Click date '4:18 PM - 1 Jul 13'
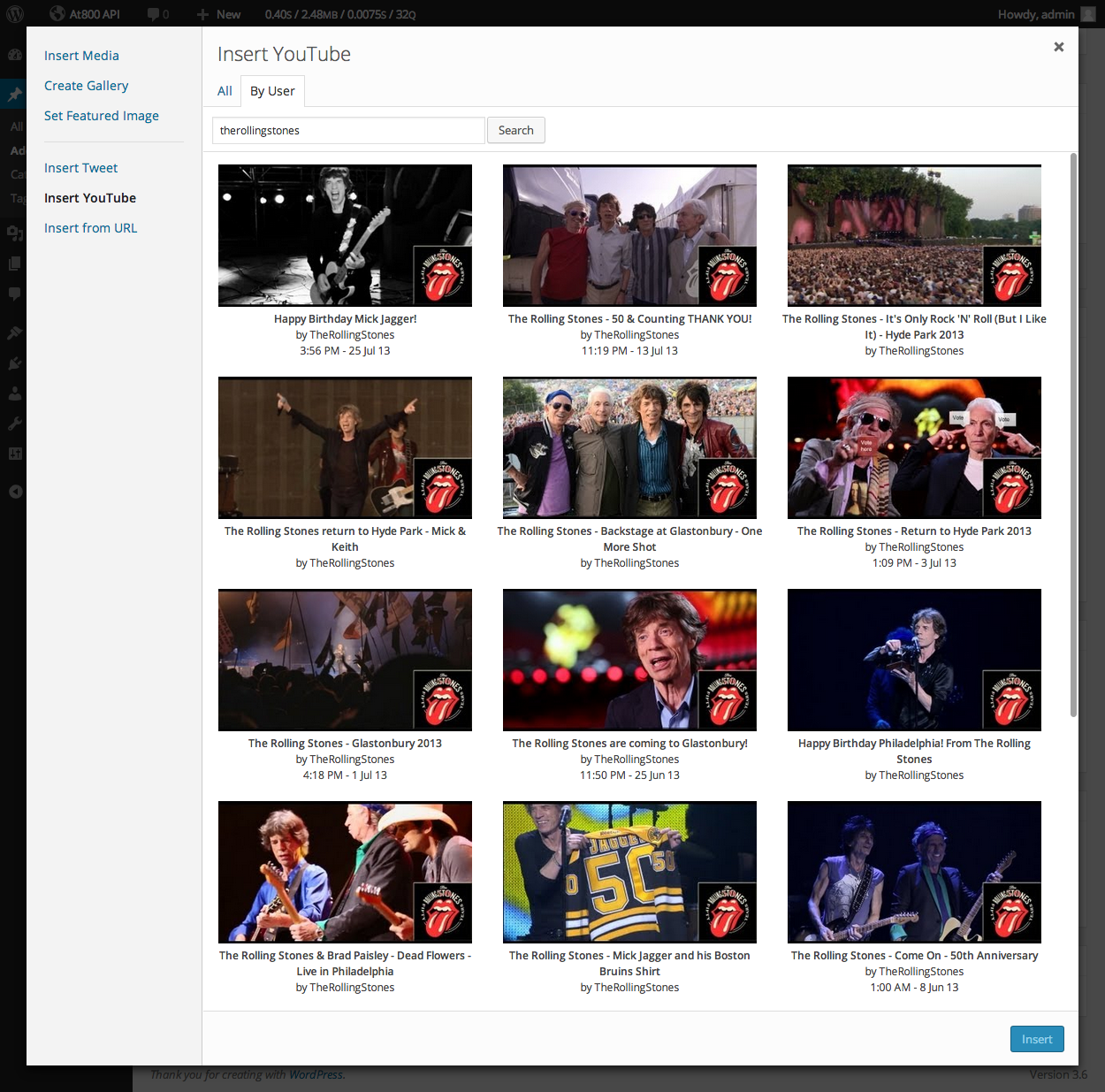Screen dimensions: 1105x1092 point(345,775)
